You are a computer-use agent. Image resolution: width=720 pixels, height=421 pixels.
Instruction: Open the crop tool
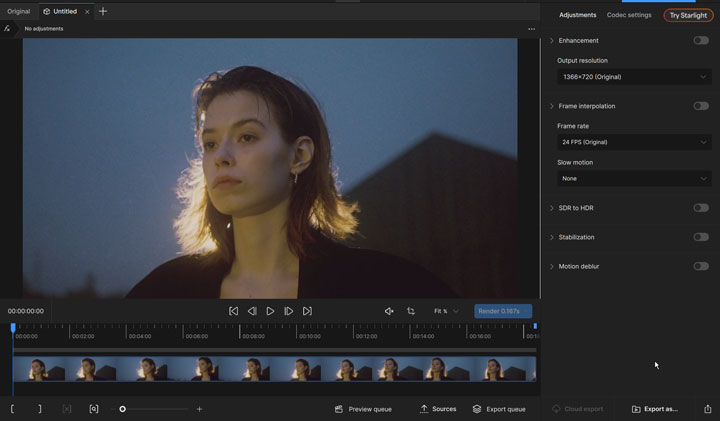coord(411,311)
